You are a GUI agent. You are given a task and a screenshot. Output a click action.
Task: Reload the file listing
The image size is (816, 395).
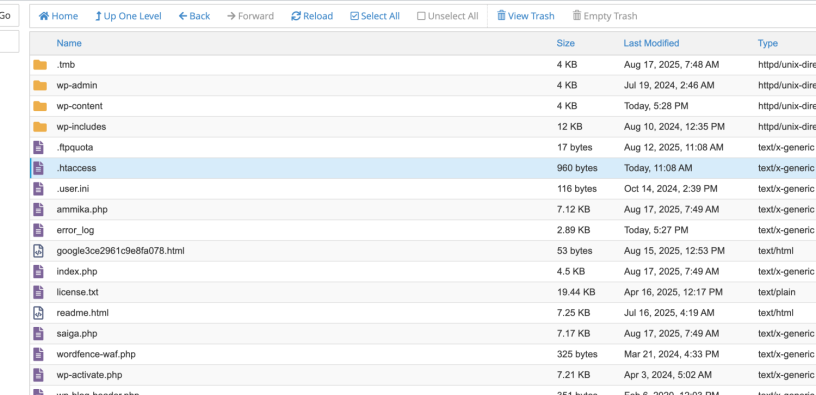tap(312, 16)
